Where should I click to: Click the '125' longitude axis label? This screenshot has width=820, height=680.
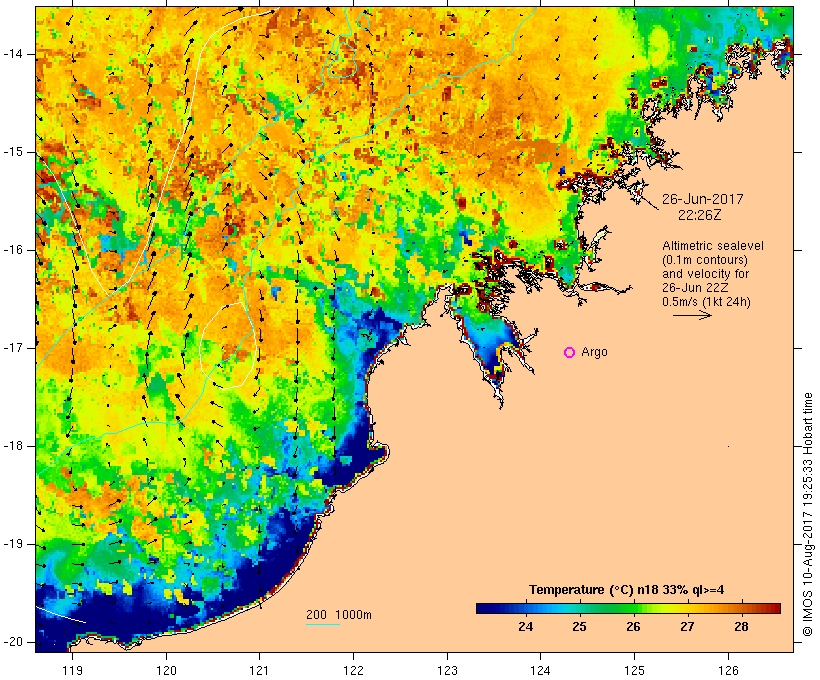pos(634,671)
